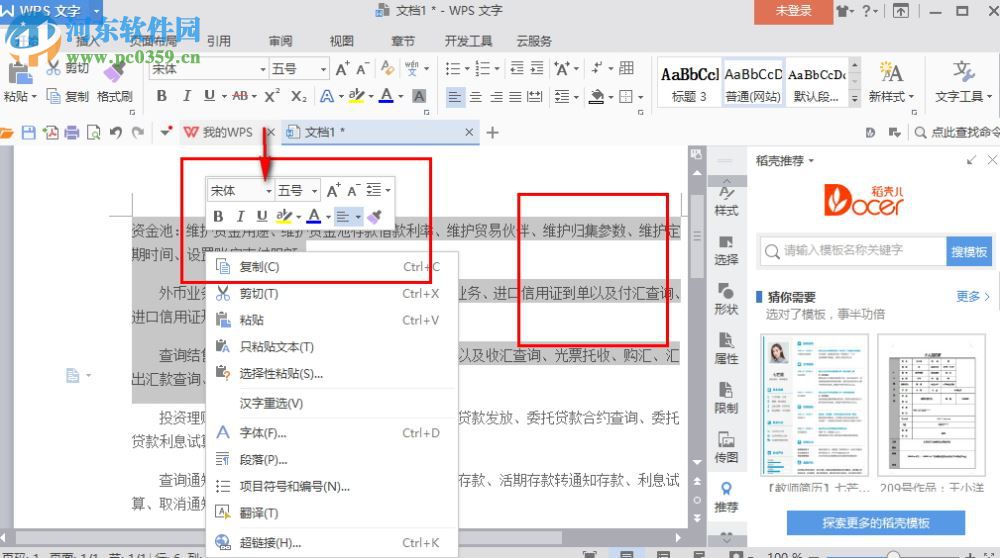Viewport: 1000px width, 558px height.
Task: Pick font color in mini toolbar
Action: coord(313,216)
